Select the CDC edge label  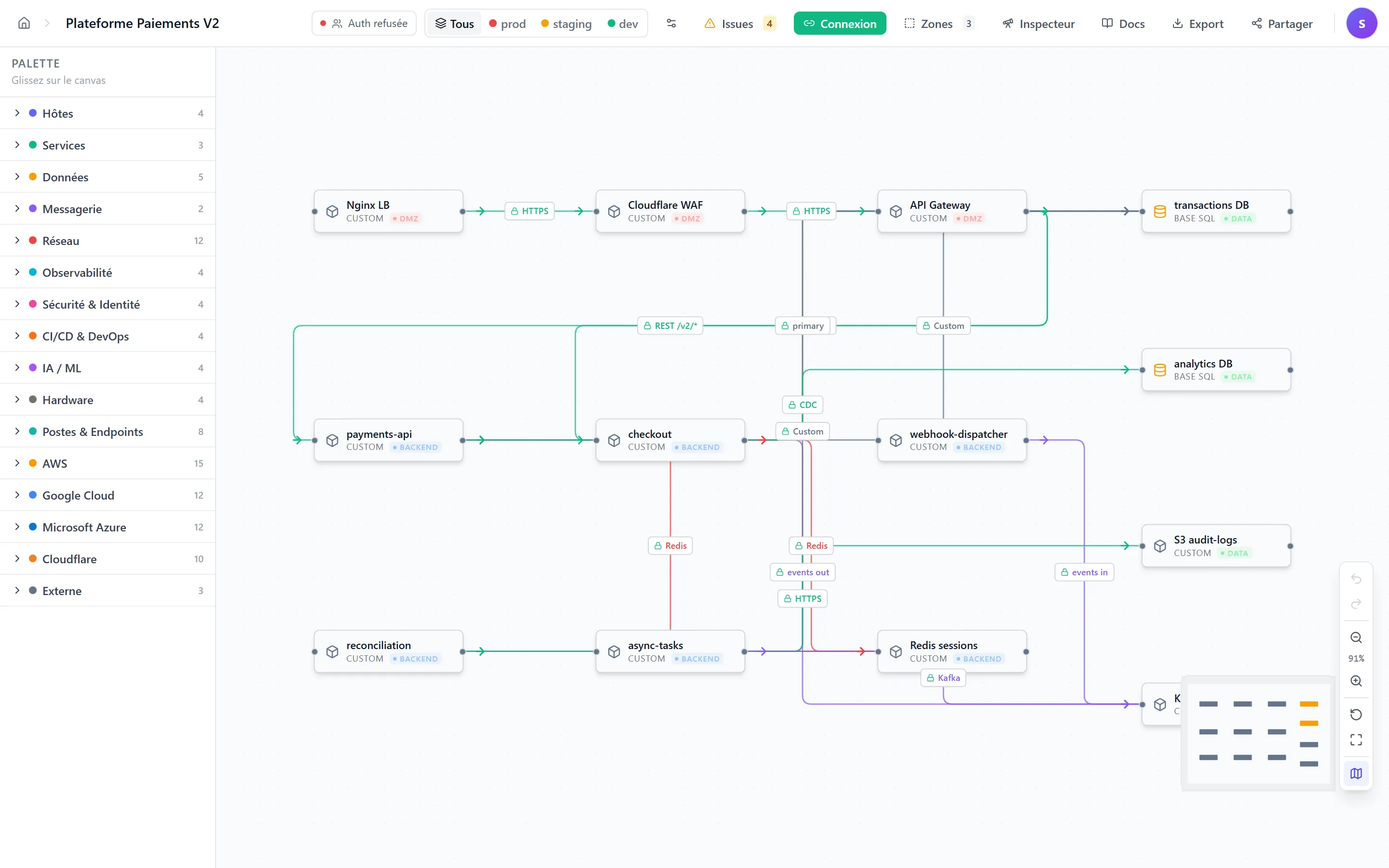[803, 405]
